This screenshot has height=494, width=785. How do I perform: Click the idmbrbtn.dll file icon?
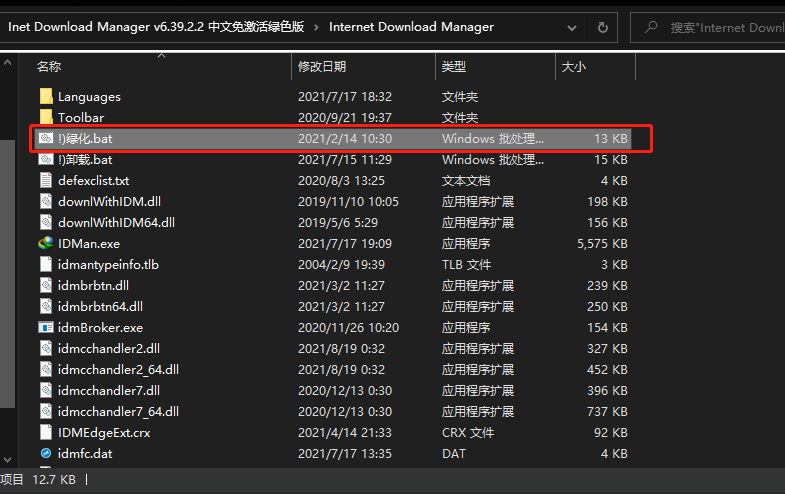click(x=46, y=285)
